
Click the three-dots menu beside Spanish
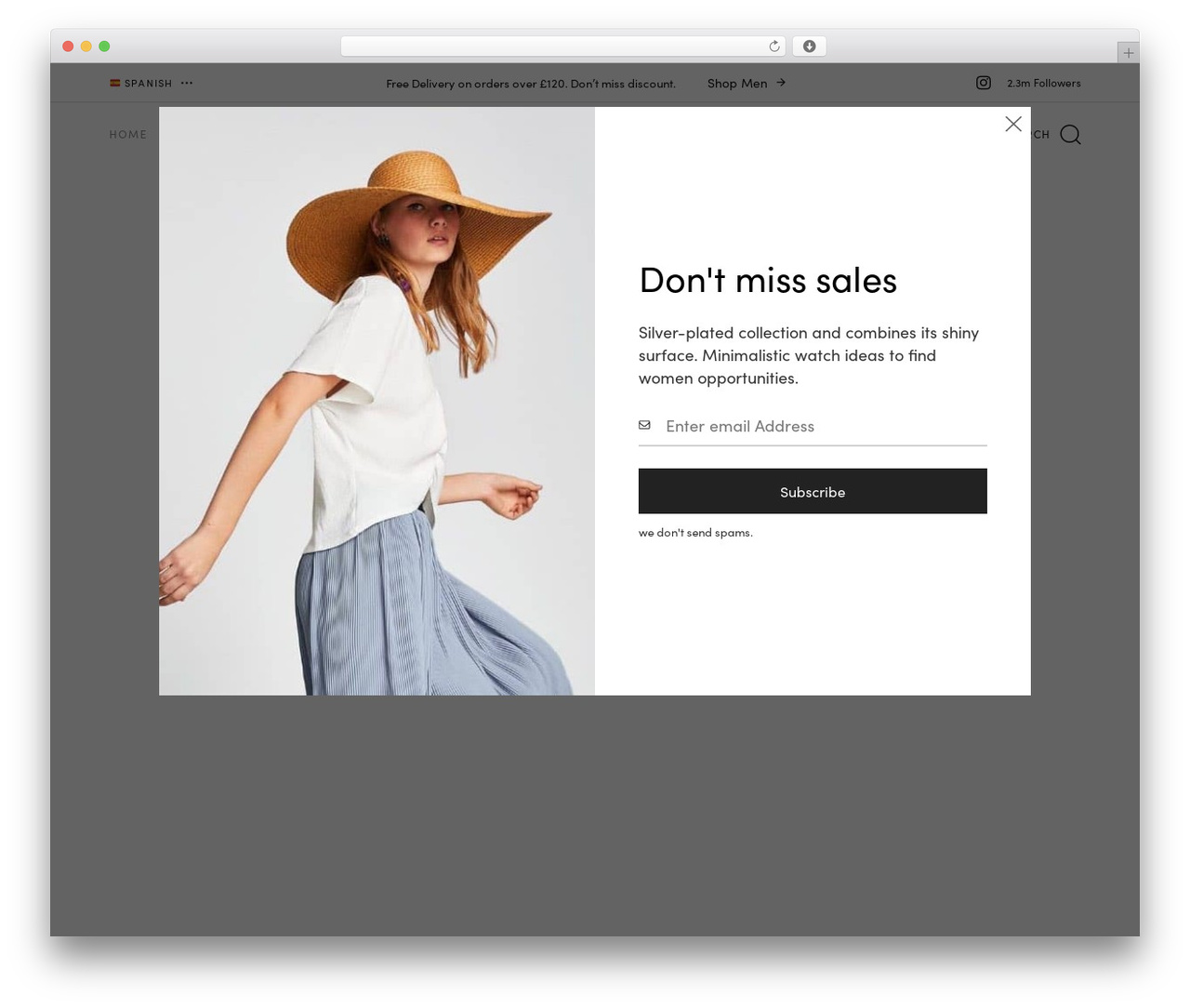187,83
